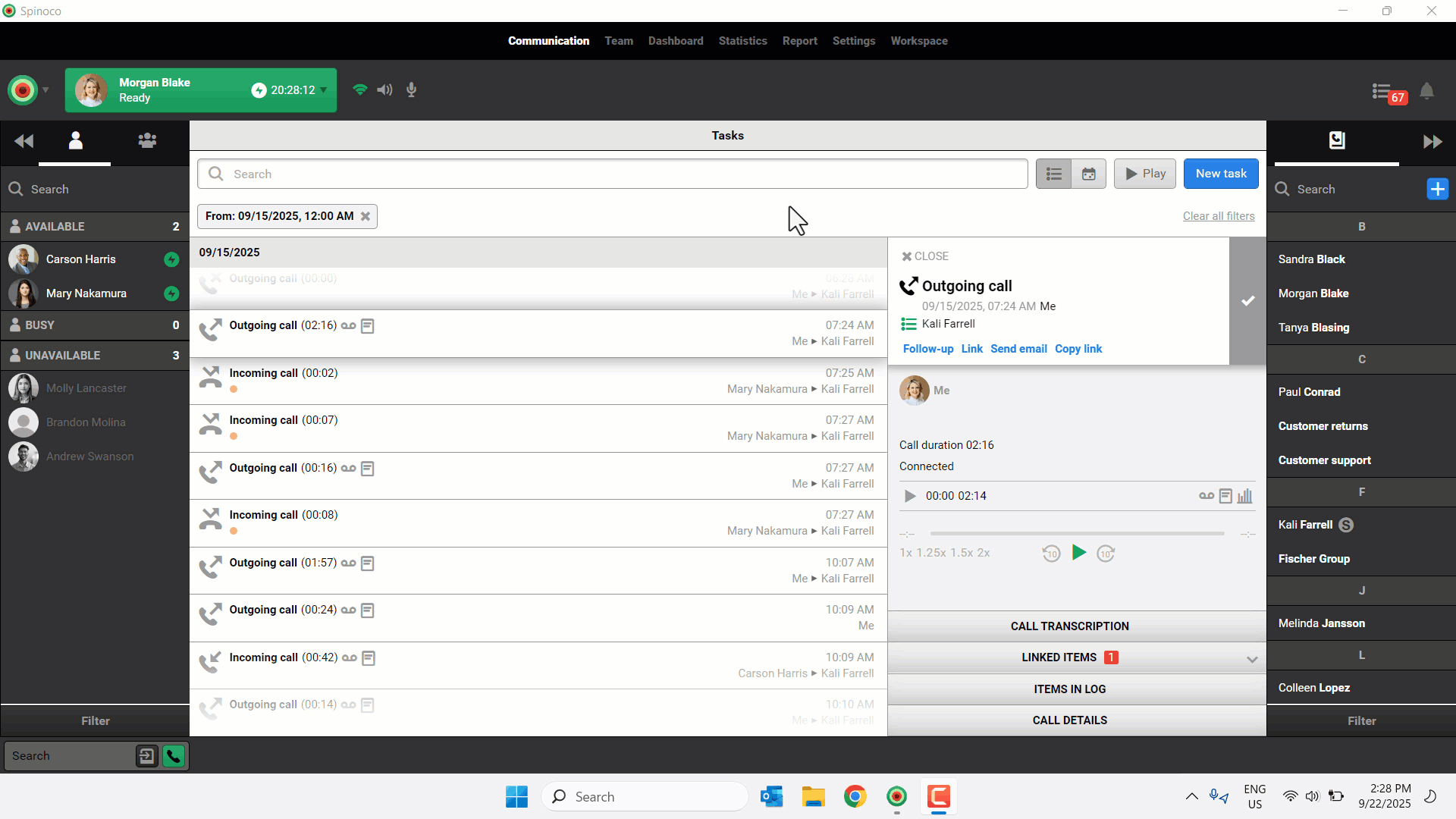Switch tasks to list view

click(x=1054, y=174)
